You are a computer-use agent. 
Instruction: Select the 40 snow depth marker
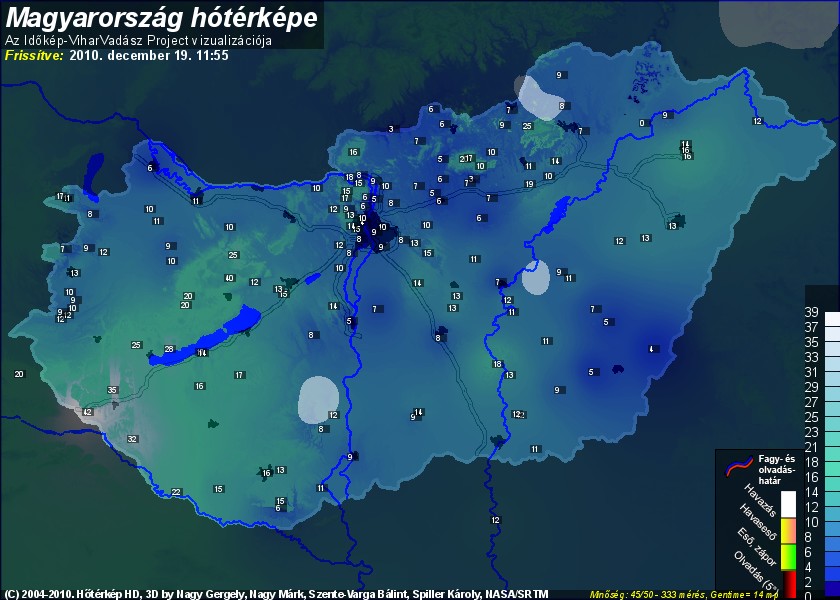tap(230, 278)
